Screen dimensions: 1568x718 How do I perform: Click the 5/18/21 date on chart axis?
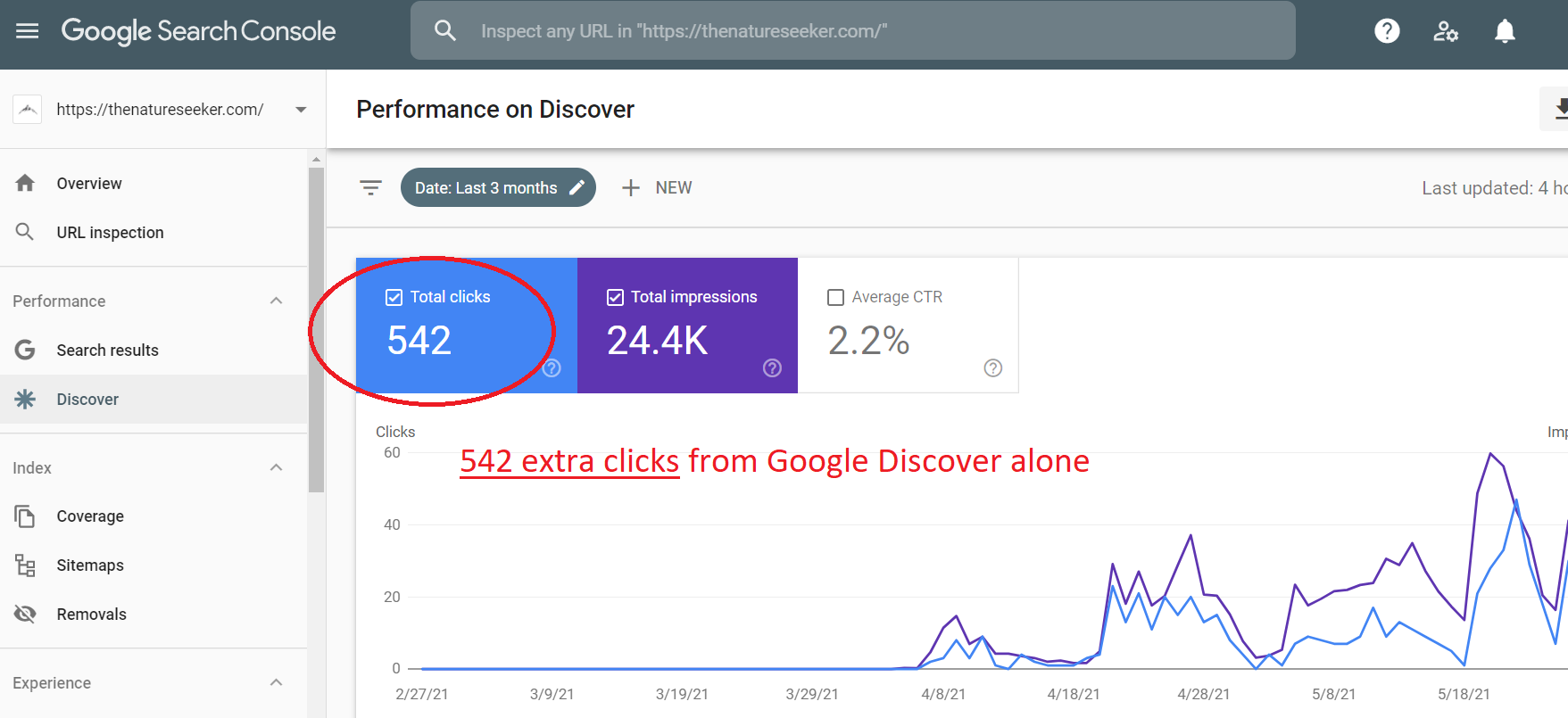1464,694
